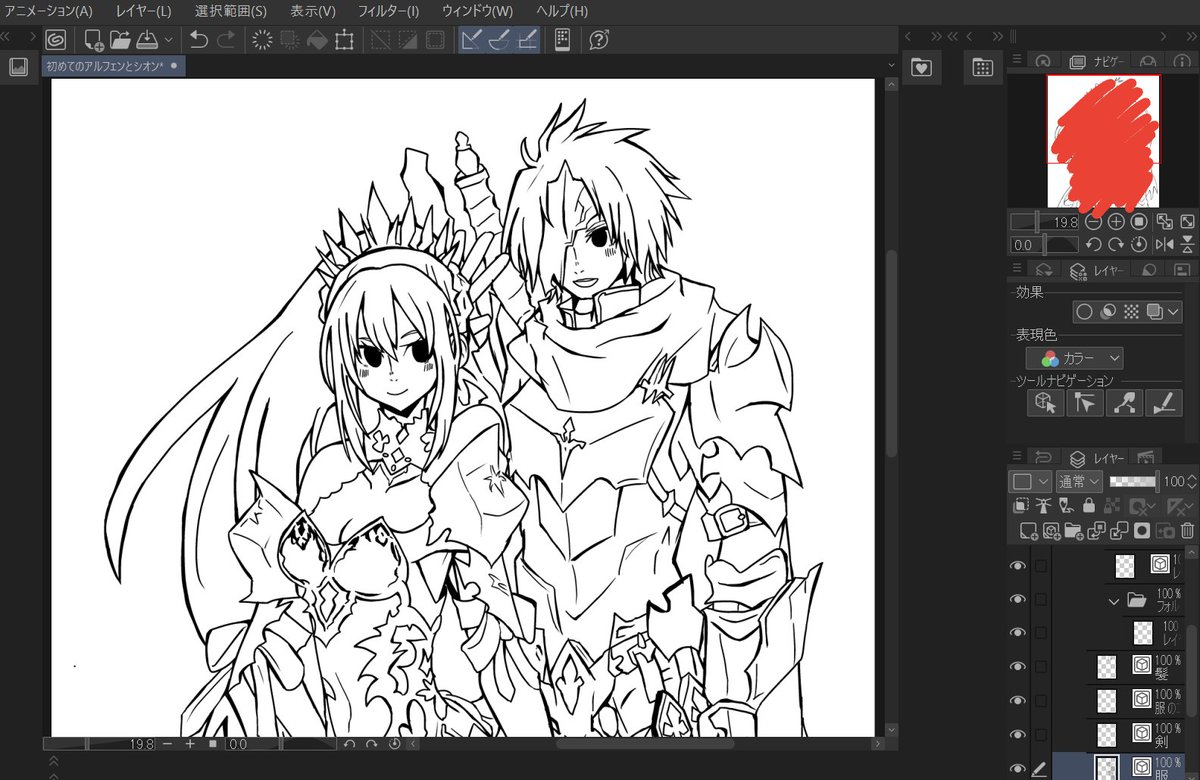Toggle snap to special ruler
This screenshot has height=780, width=1200.
click(x=500, y=40)
